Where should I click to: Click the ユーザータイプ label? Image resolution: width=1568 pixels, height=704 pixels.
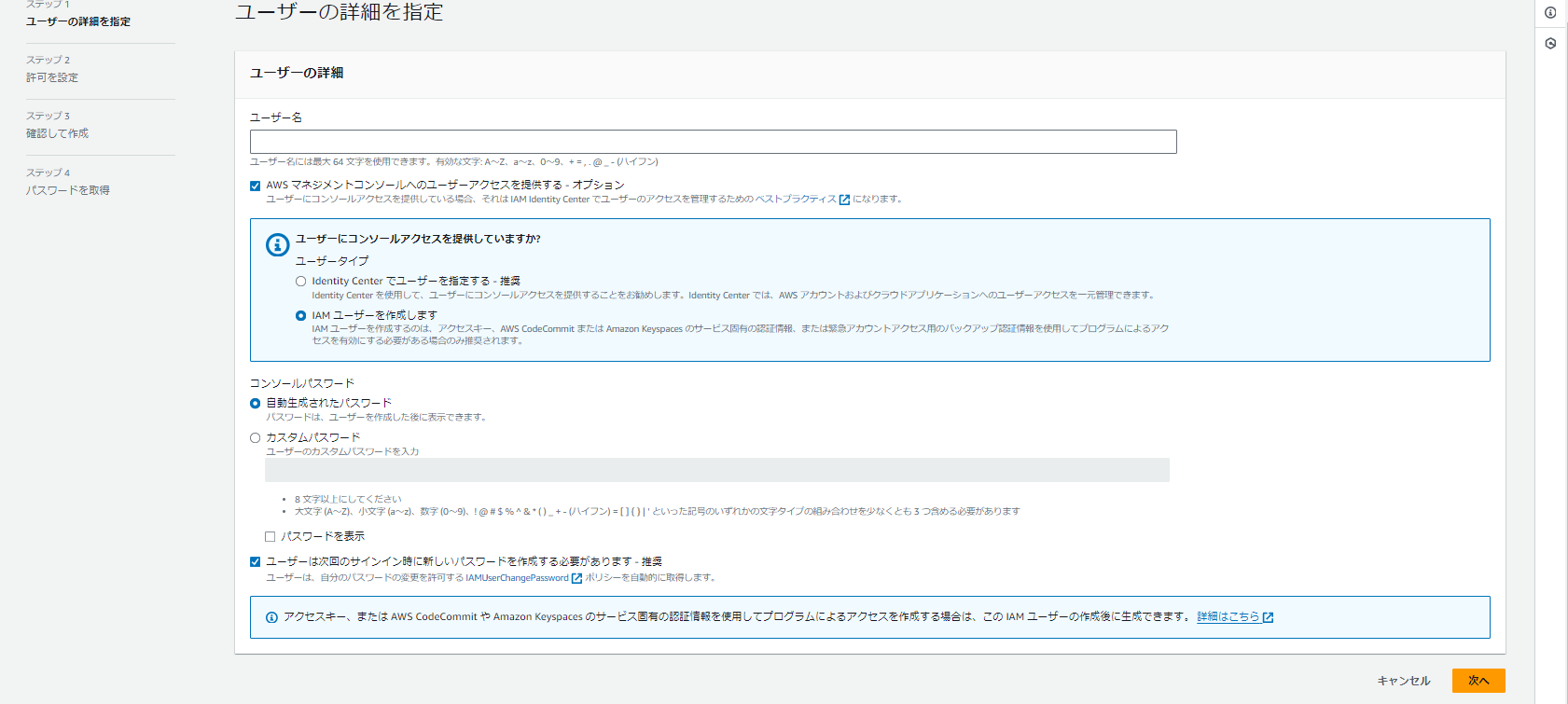coord(332,261)
